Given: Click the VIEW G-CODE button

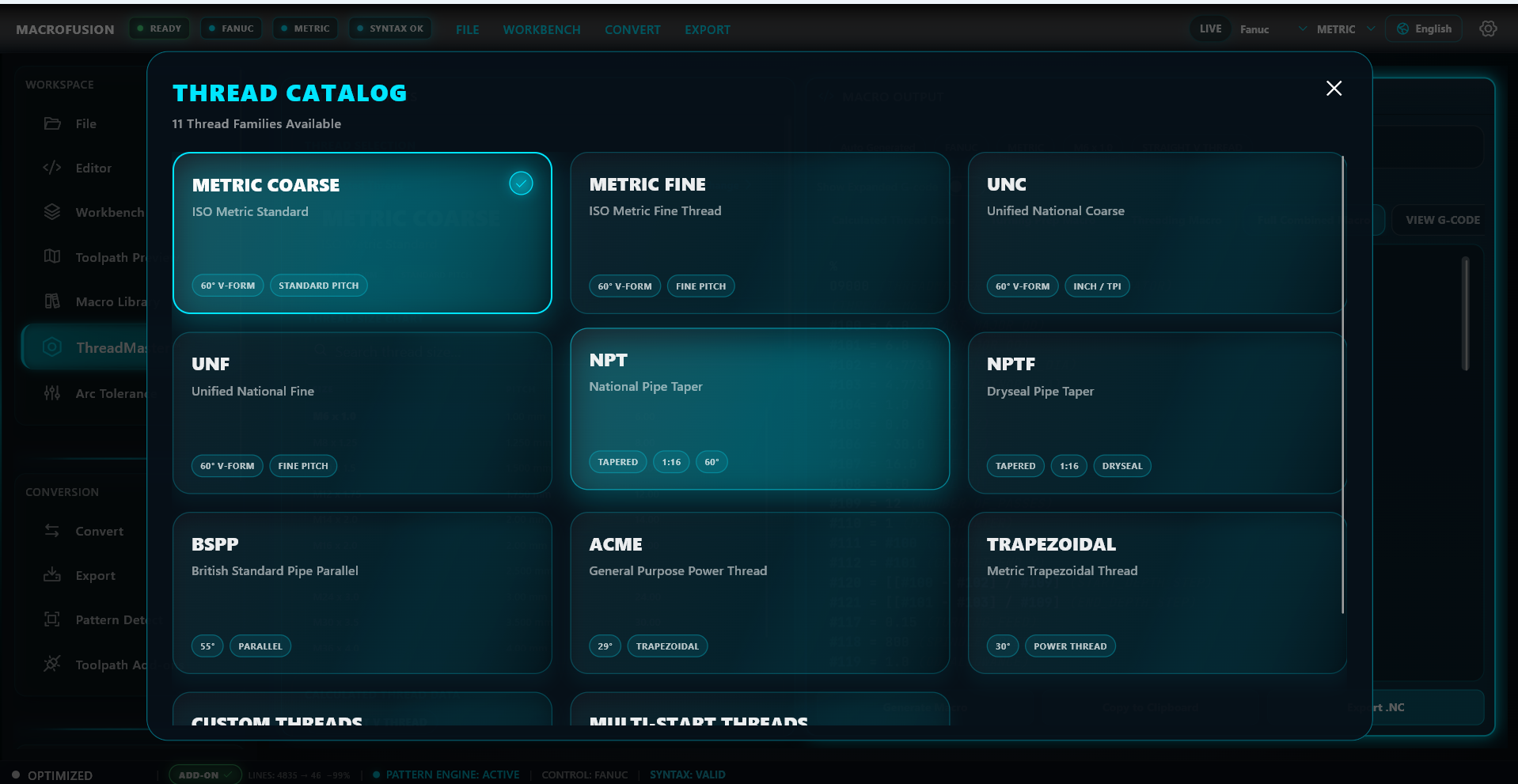Looking at the screenshot, I should coord(1442,220).
